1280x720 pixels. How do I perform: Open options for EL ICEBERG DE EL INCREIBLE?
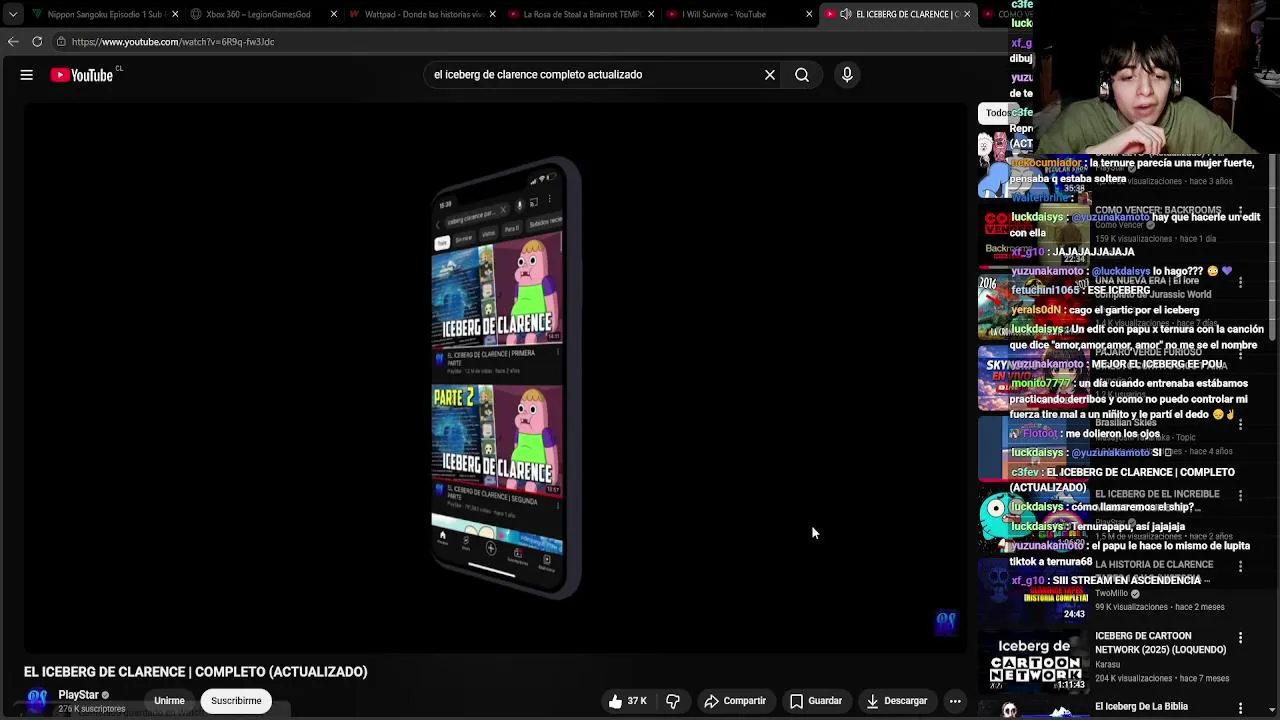pyautogui.click(x=1240, y=496)
